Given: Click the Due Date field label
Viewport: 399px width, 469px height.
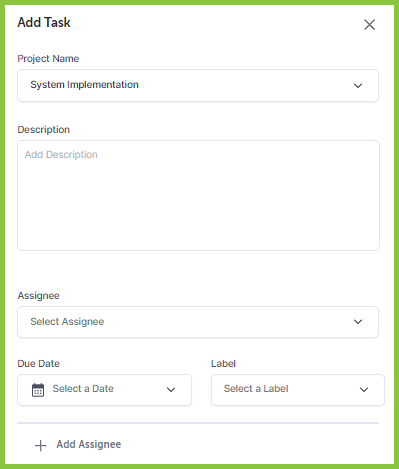Looking at the screenshot, I should (x=38, y=363).
